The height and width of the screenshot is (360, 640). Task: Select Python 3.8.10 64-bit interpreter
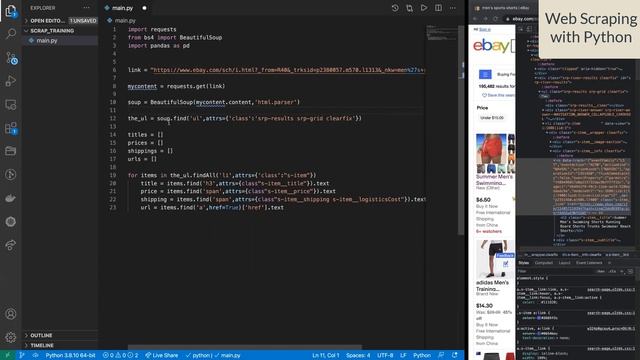click(x=70, y=355)
